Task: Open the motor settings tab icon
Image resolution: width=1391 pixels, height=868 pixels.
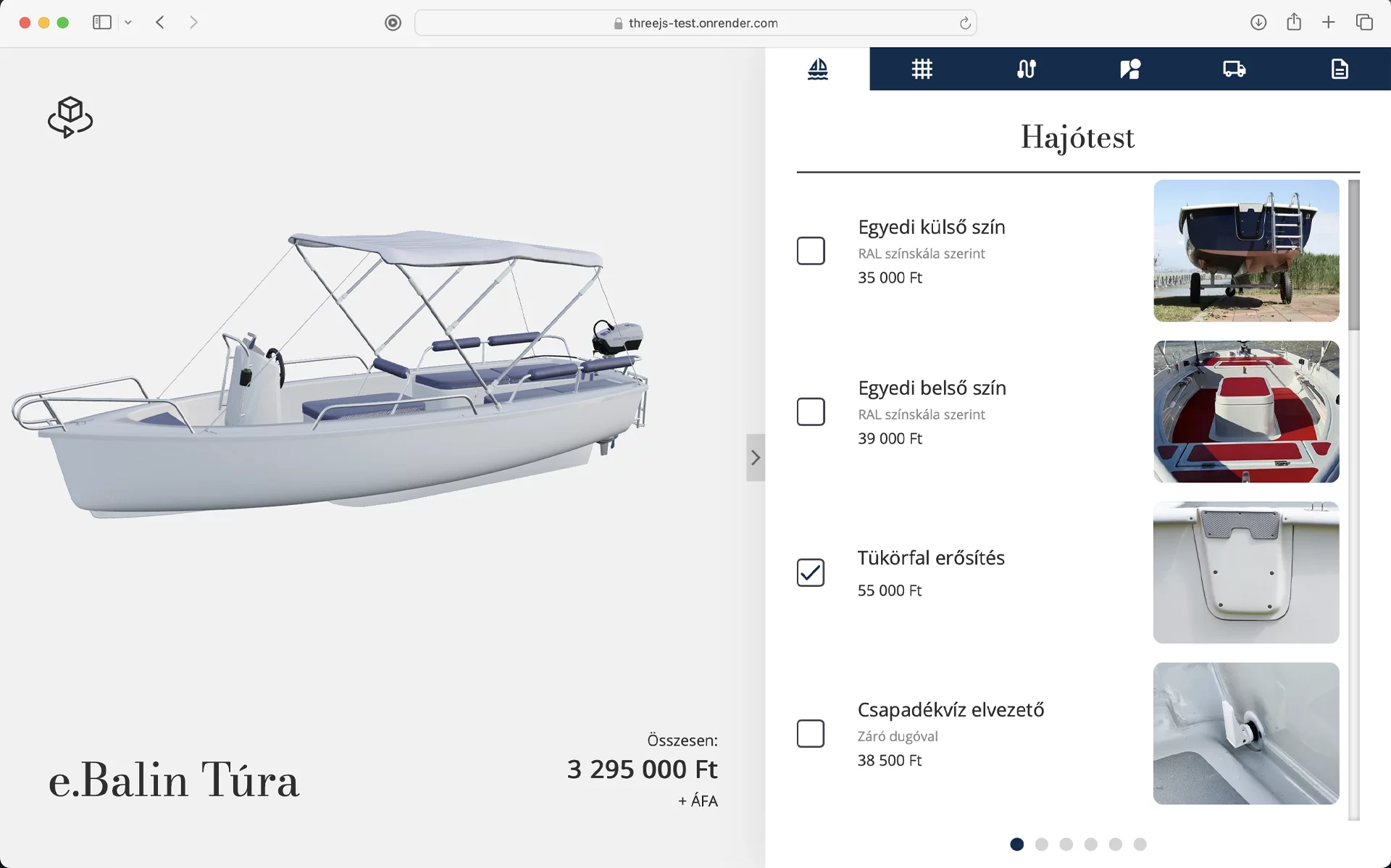Action: click(1026, 69)
